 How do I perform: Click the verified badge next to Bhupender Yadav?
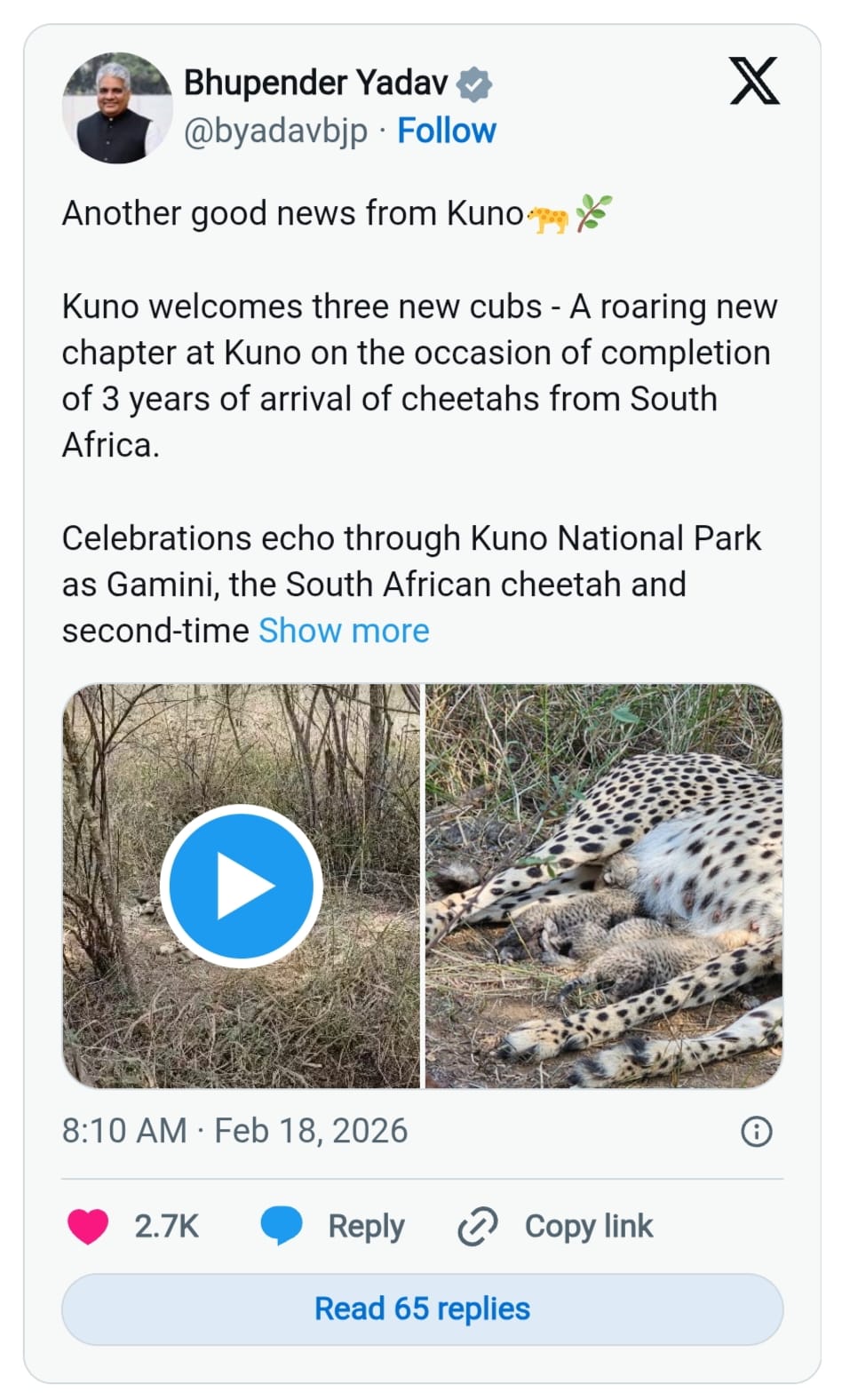(473, 83)
